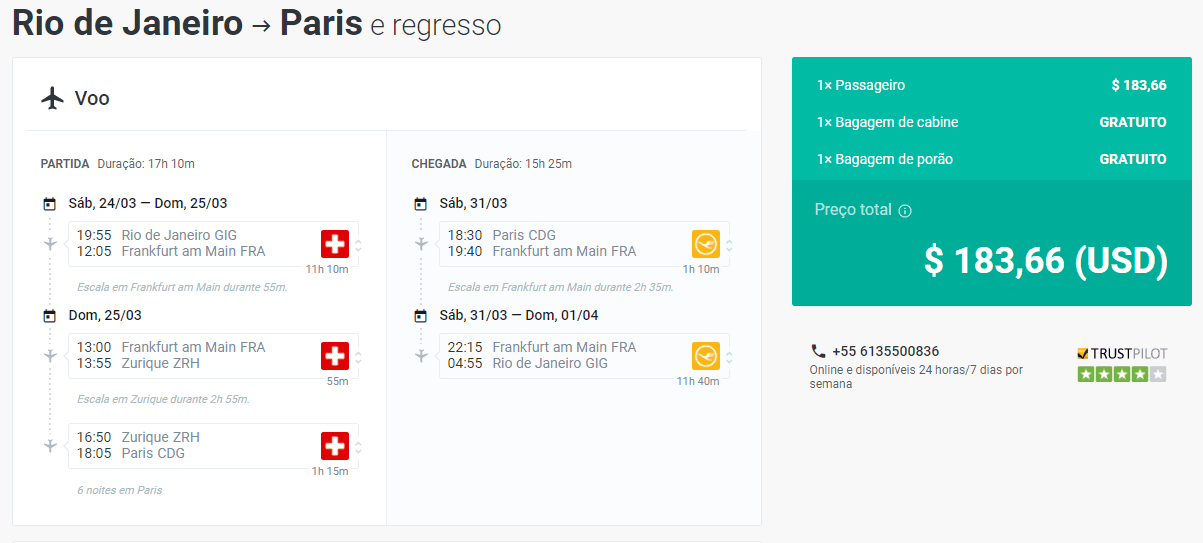Click the info icon next to Preço total

tap(905, 211)
